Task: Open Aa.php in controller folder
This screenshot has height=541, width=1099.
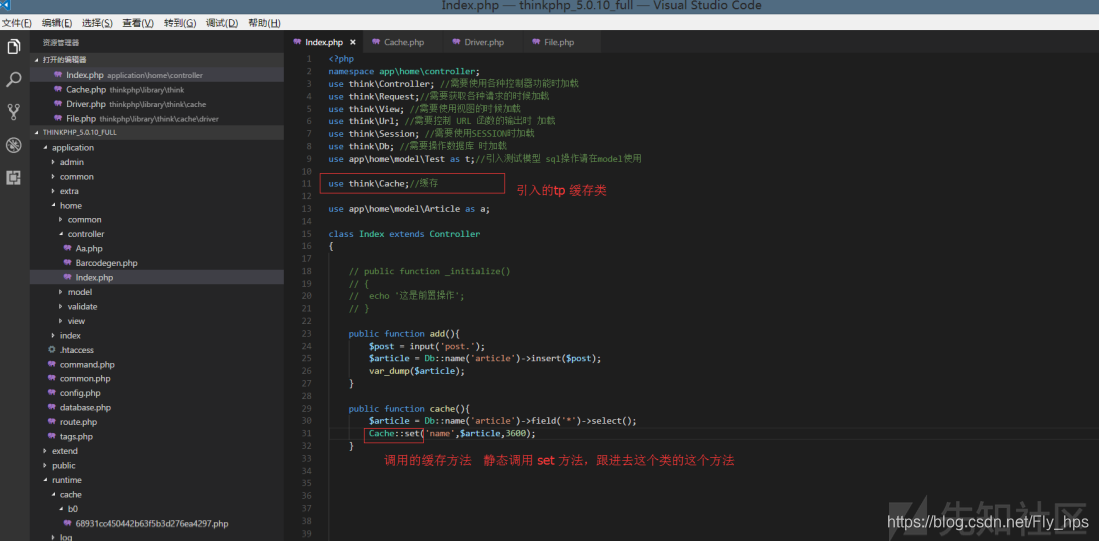Action: [89, 249]
